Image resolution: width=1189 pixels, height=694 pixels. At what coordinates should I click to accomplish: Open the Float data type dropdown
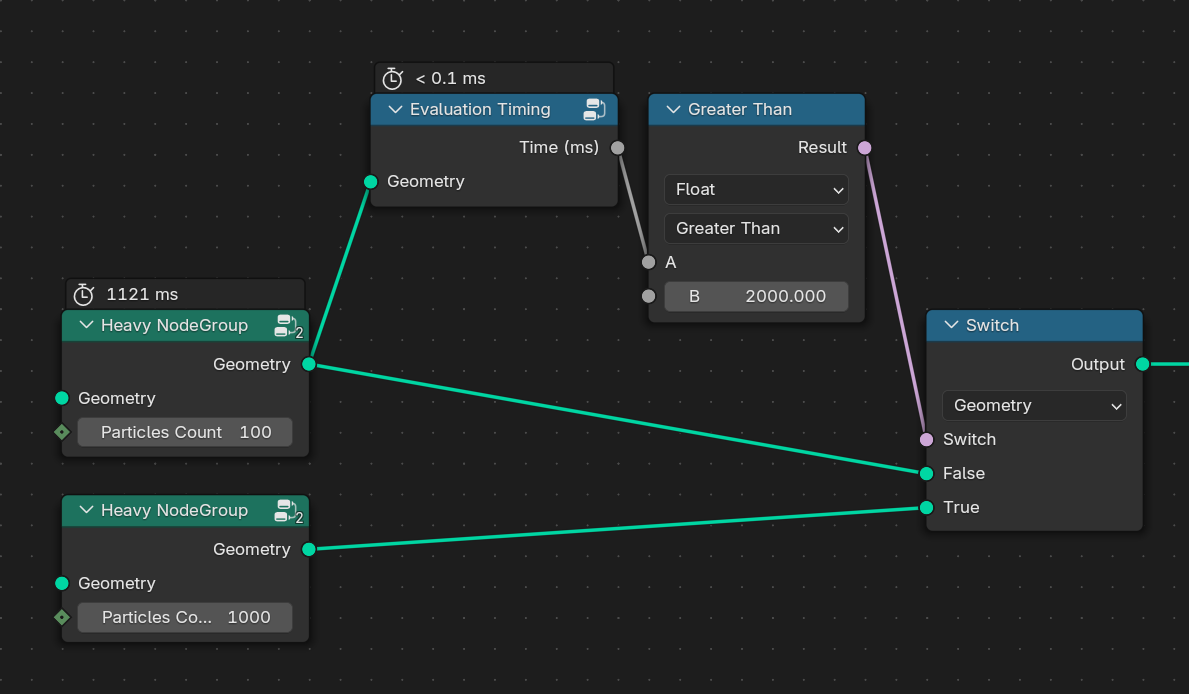coord(756,190)
